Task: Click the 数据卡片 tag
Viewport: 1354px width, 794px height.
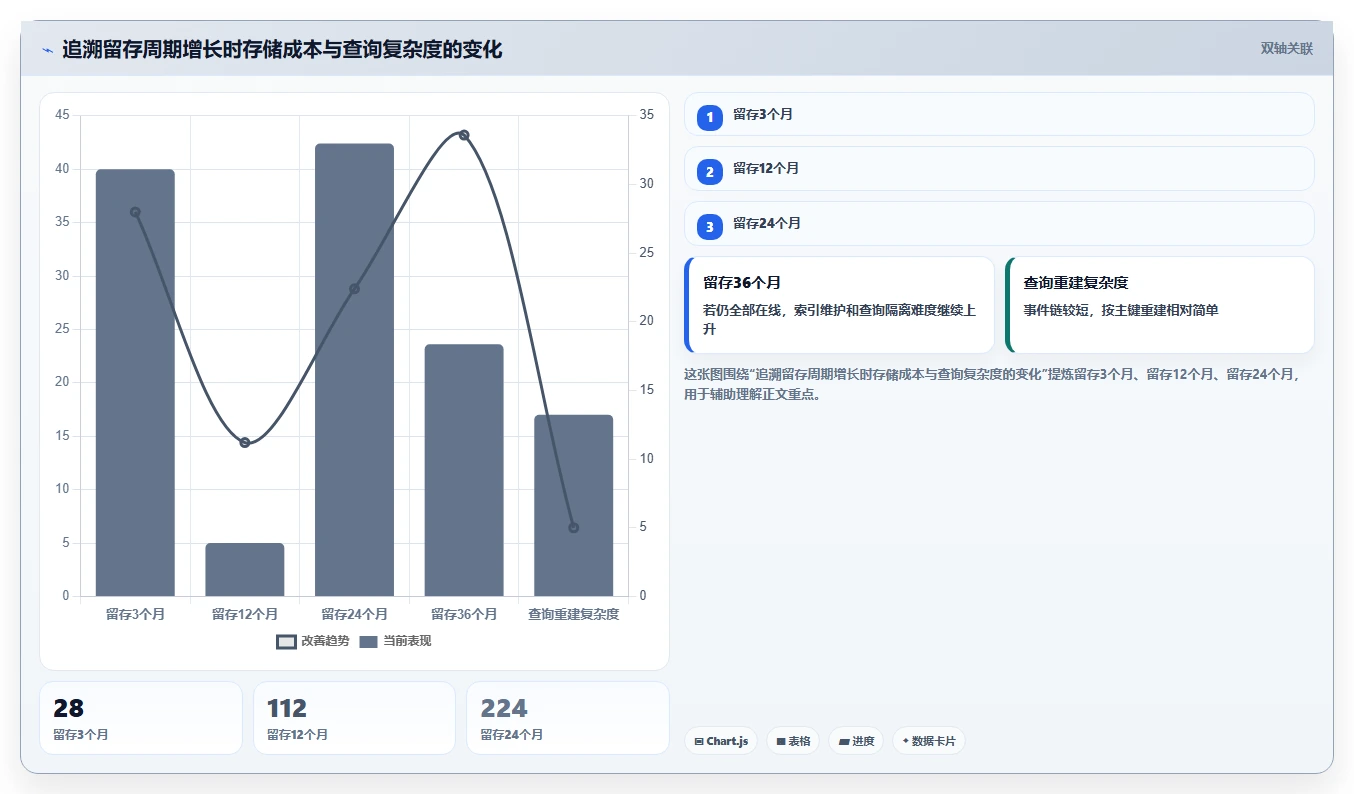Action: coord(928,741)
